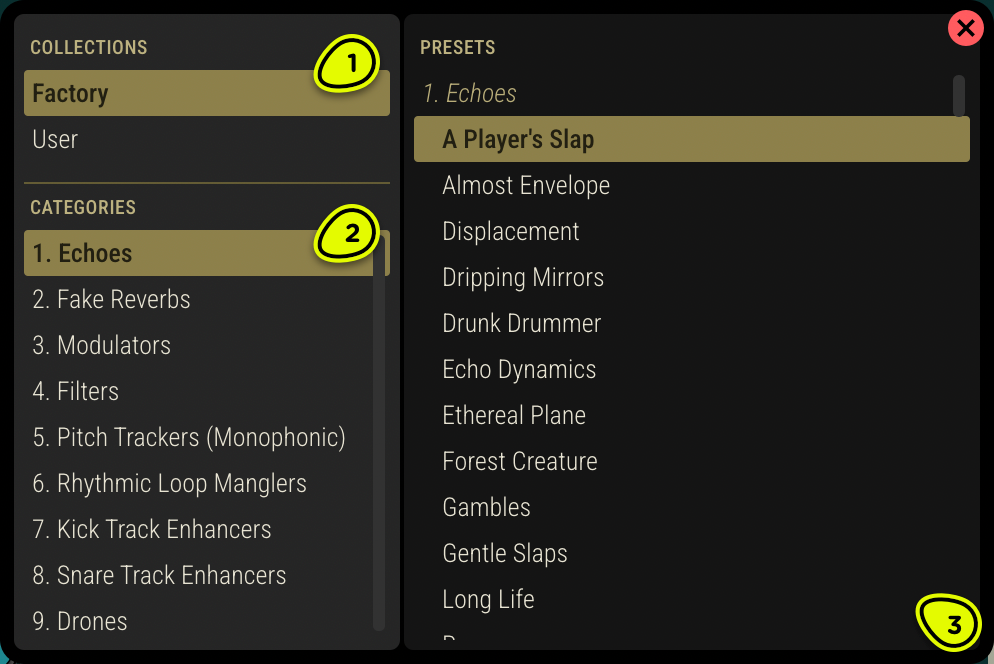Select the Almost Envelope preset
994x664 pixels.
coord(526,185)
